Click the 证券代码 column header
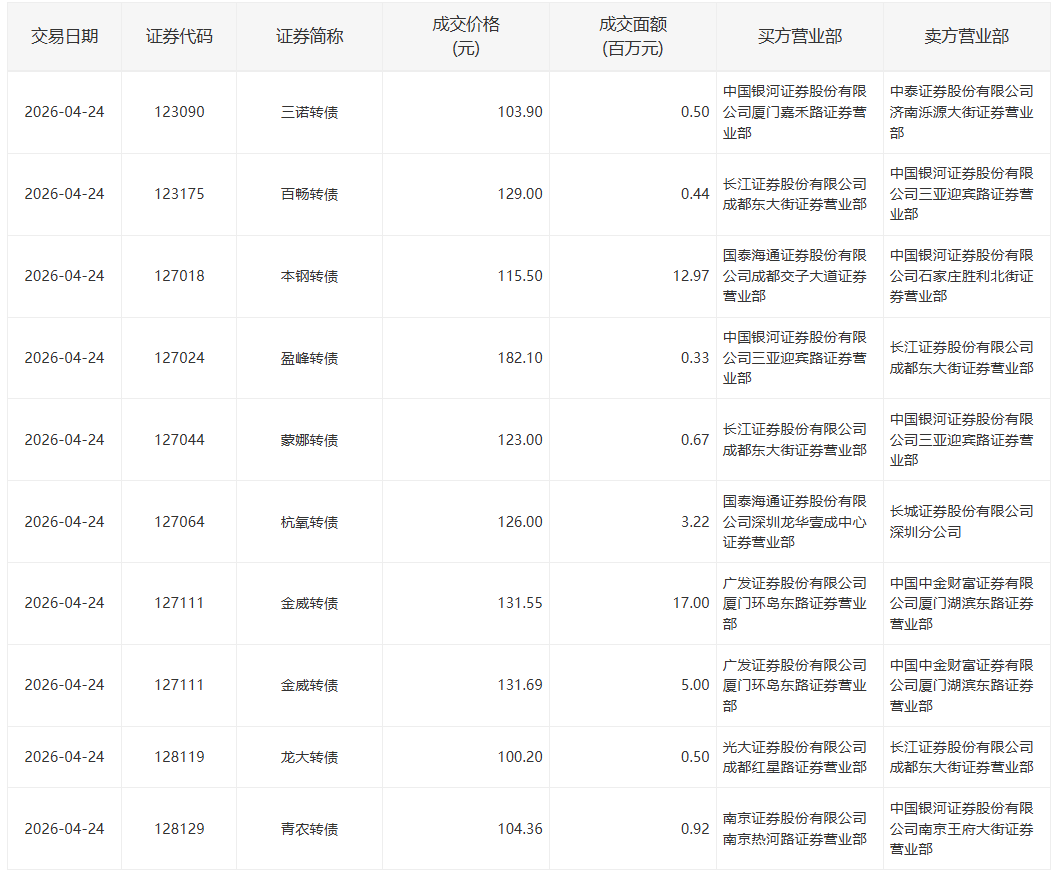 click(x=179, y=36)
